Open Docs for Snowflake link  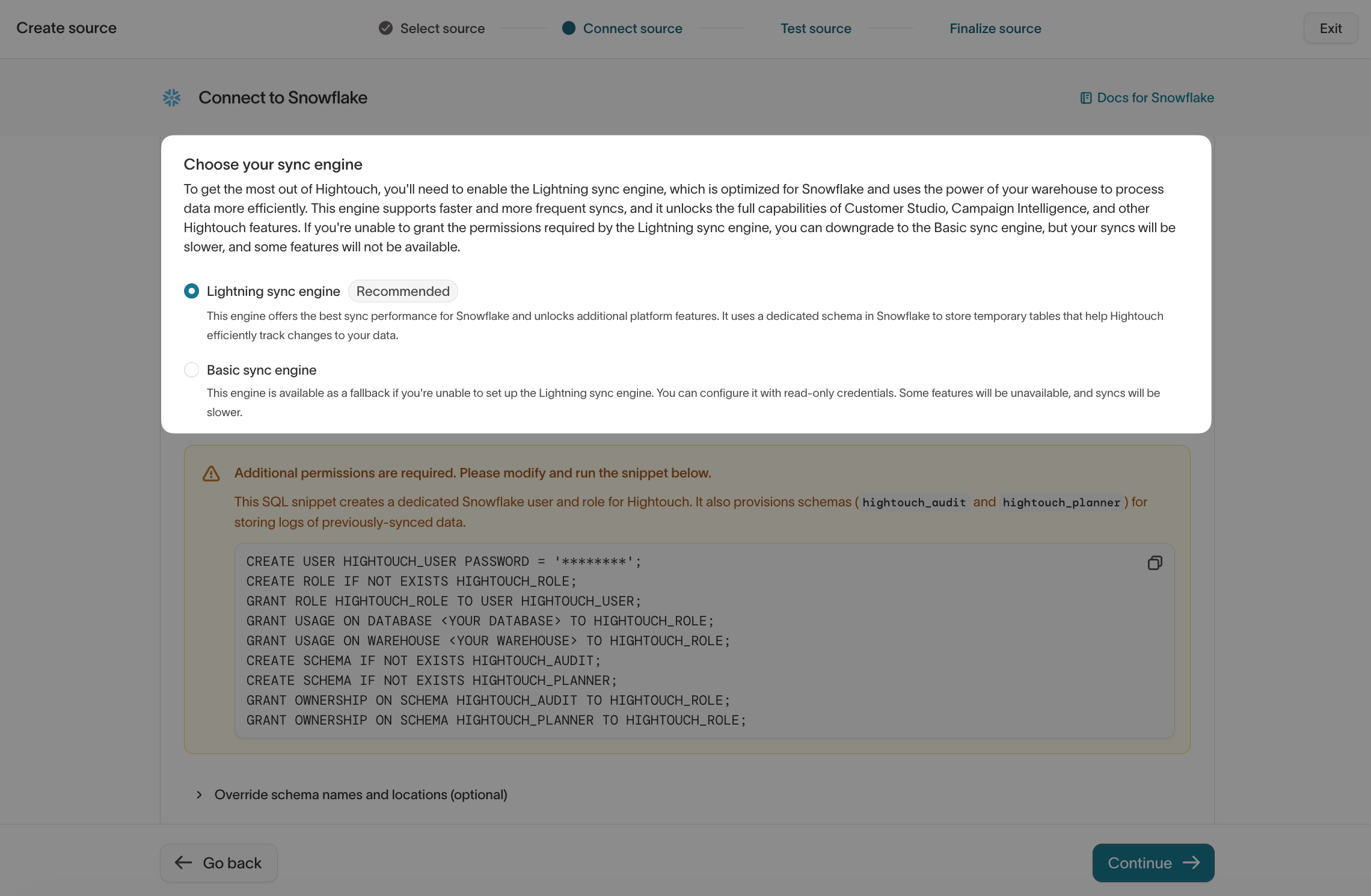(x=1147, y=97)
